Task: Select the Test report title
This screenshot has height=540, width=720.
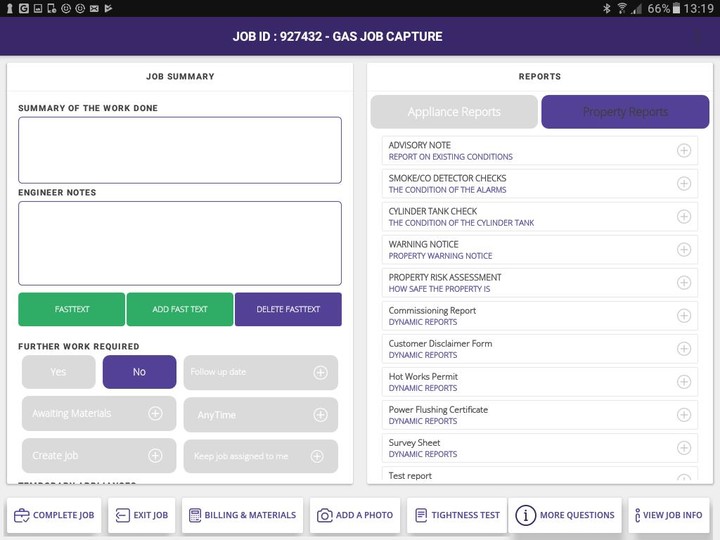Action: click(x=410, y=476)
